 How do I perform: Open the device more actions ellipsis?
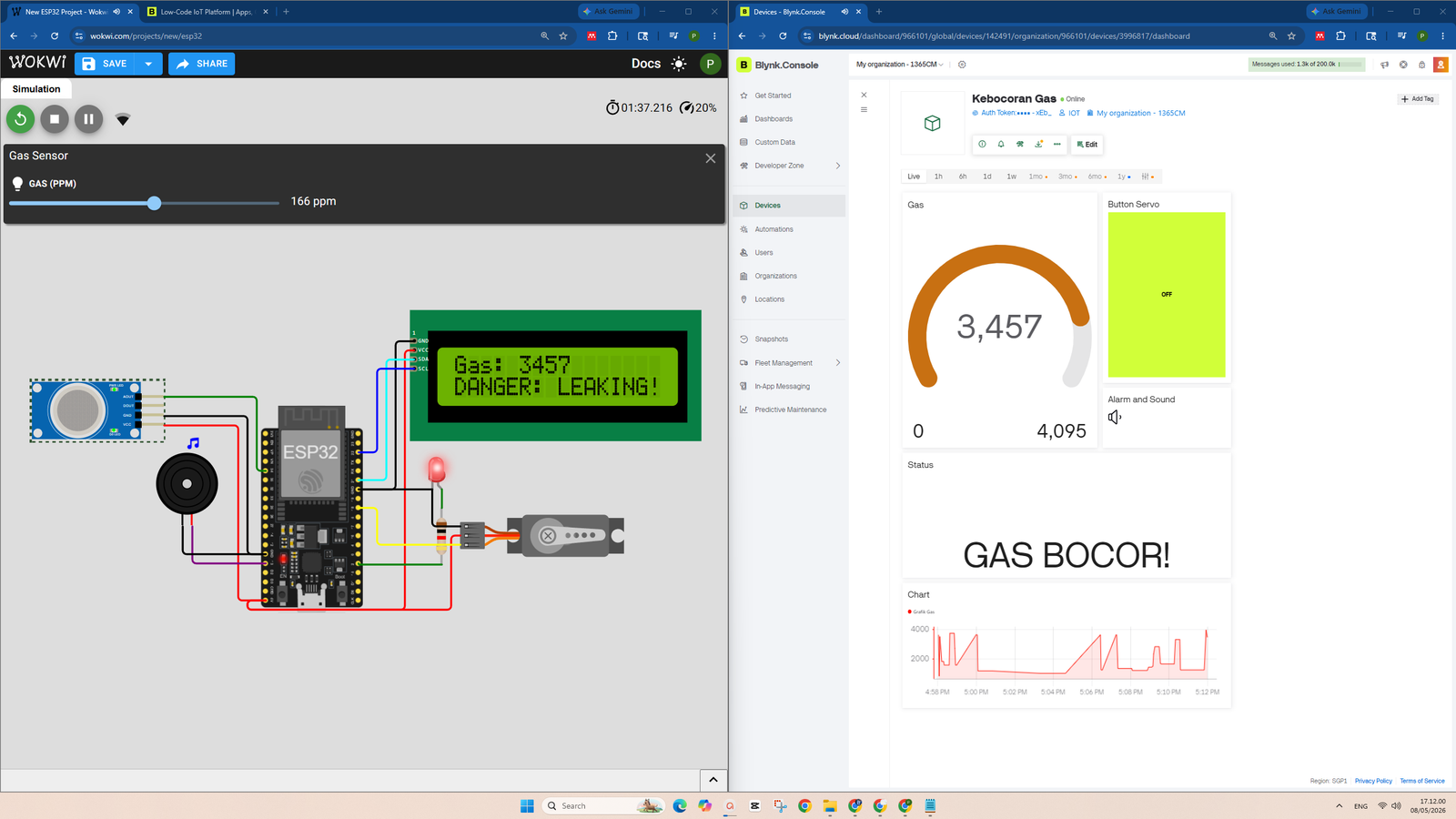click(x=1057, y=144)
